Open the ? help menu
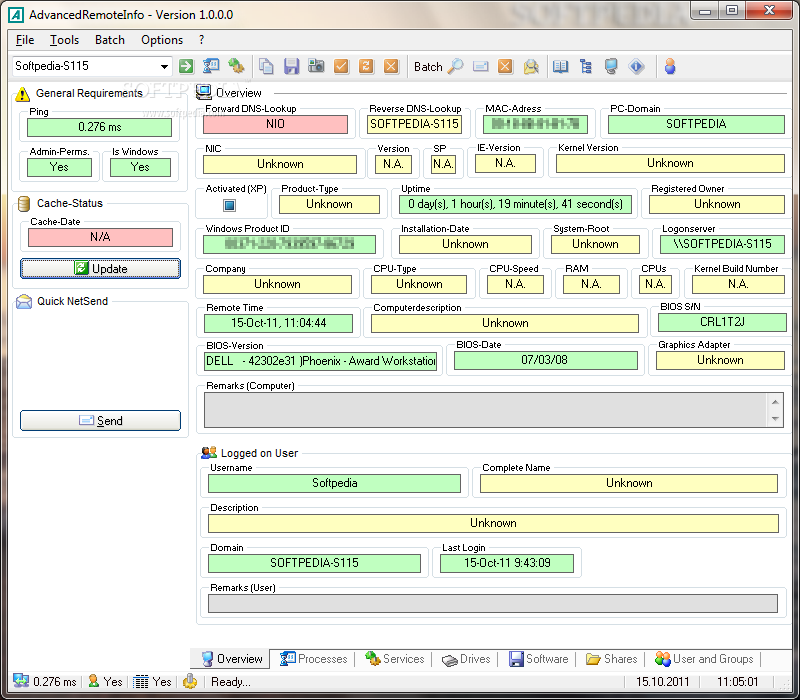 [202, 40]
